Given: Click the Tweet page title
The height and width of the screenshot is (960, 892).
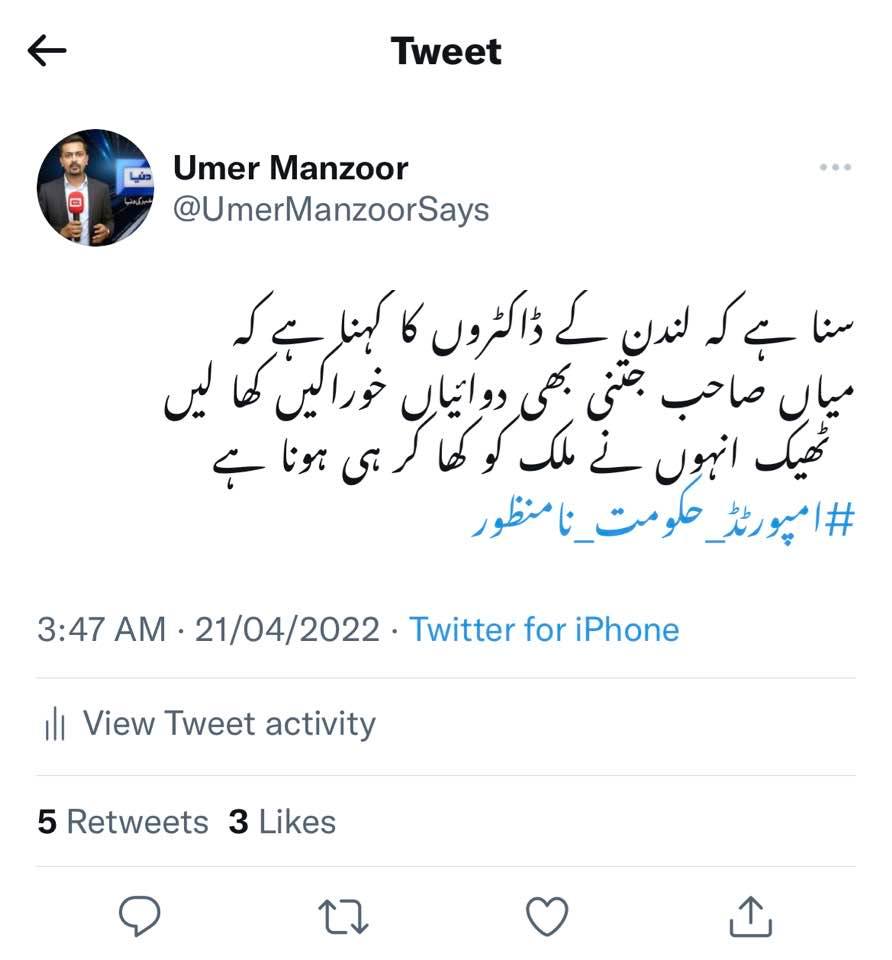Looking at the screenshot, I should pyautogui.click(x=446, y=51).
